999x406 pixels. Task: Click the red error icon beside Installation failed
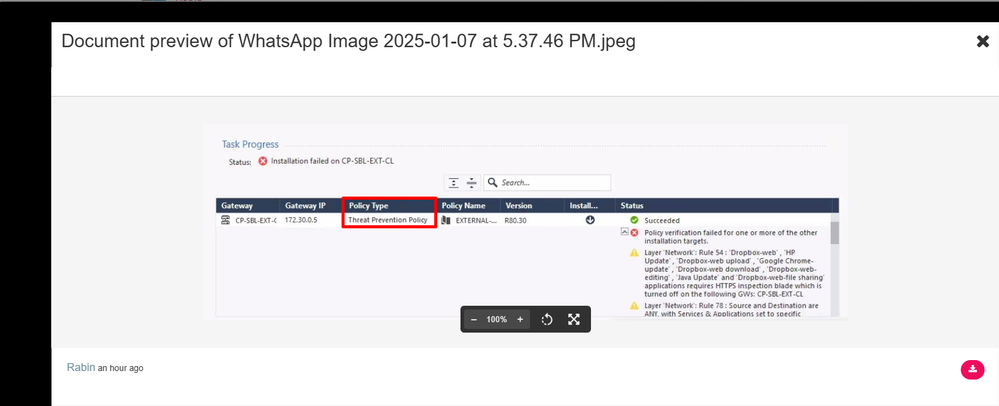263,161
